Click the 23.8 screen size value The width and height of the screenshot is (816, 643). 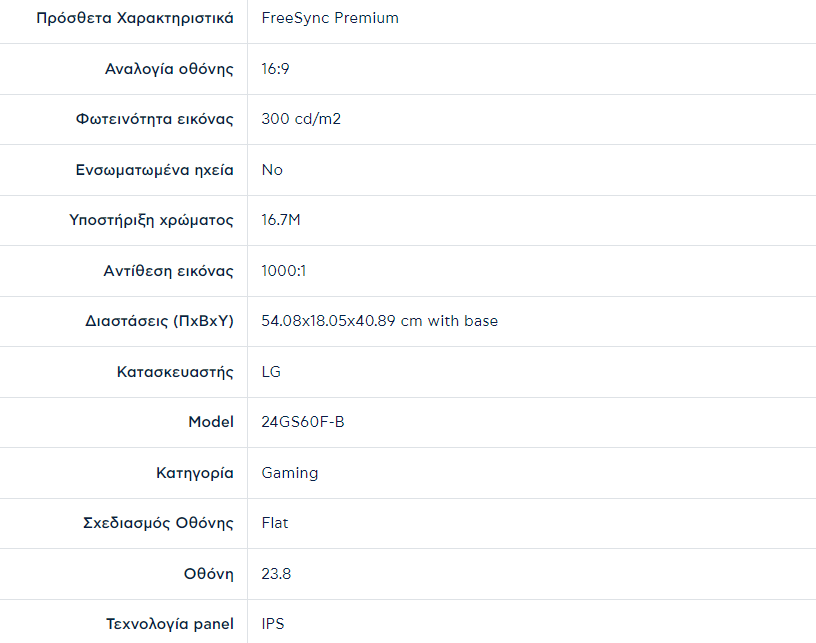tap(276, 574)
